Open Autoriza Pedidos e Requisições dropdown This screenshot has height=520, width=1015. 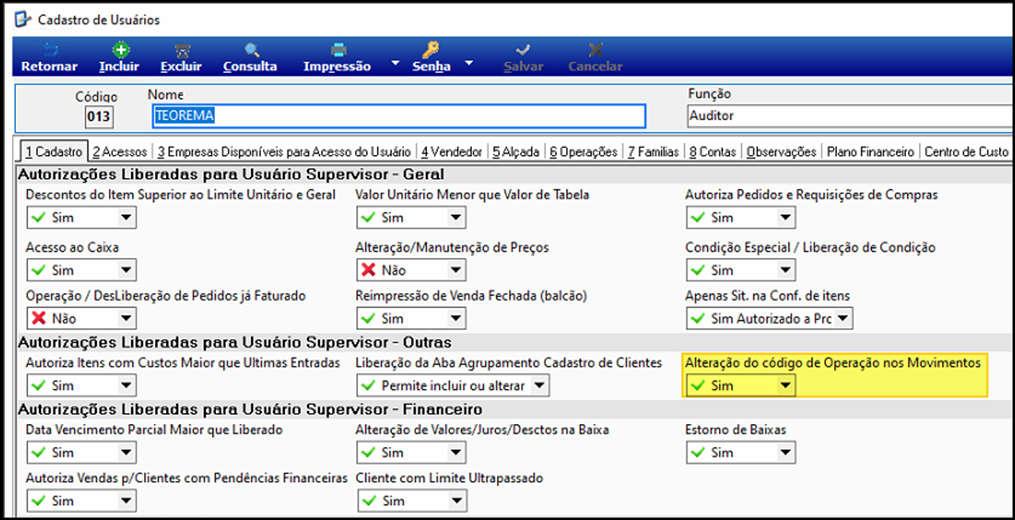786,218
